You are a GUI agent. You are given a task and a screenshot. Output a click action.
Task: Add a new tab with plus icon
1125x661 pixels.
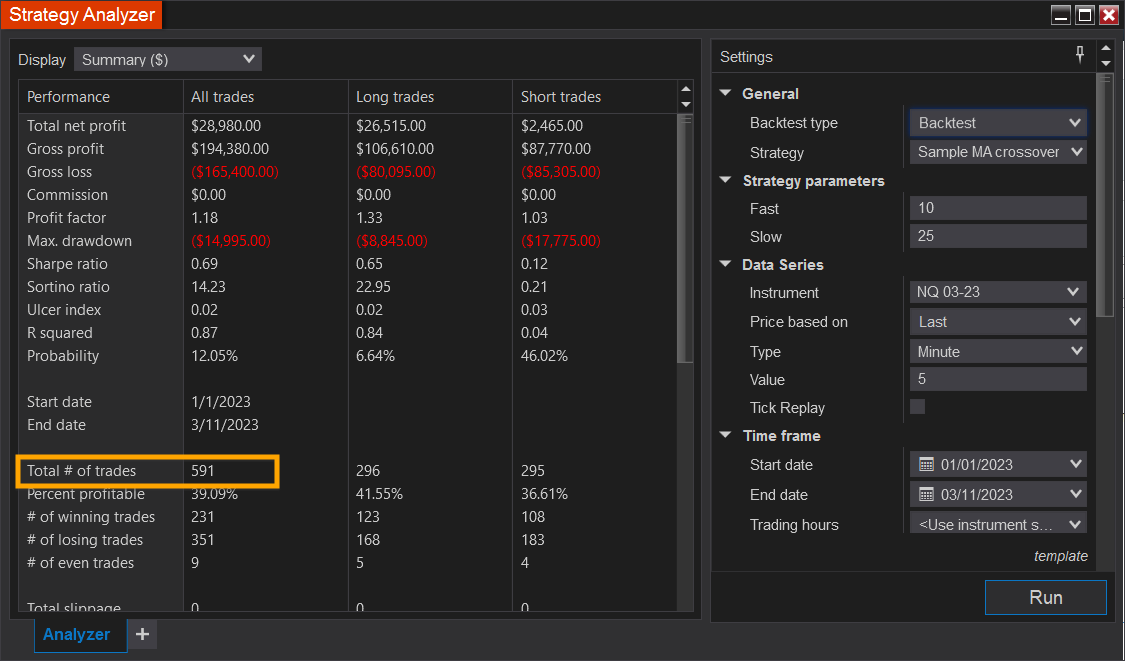coord(142,634)
